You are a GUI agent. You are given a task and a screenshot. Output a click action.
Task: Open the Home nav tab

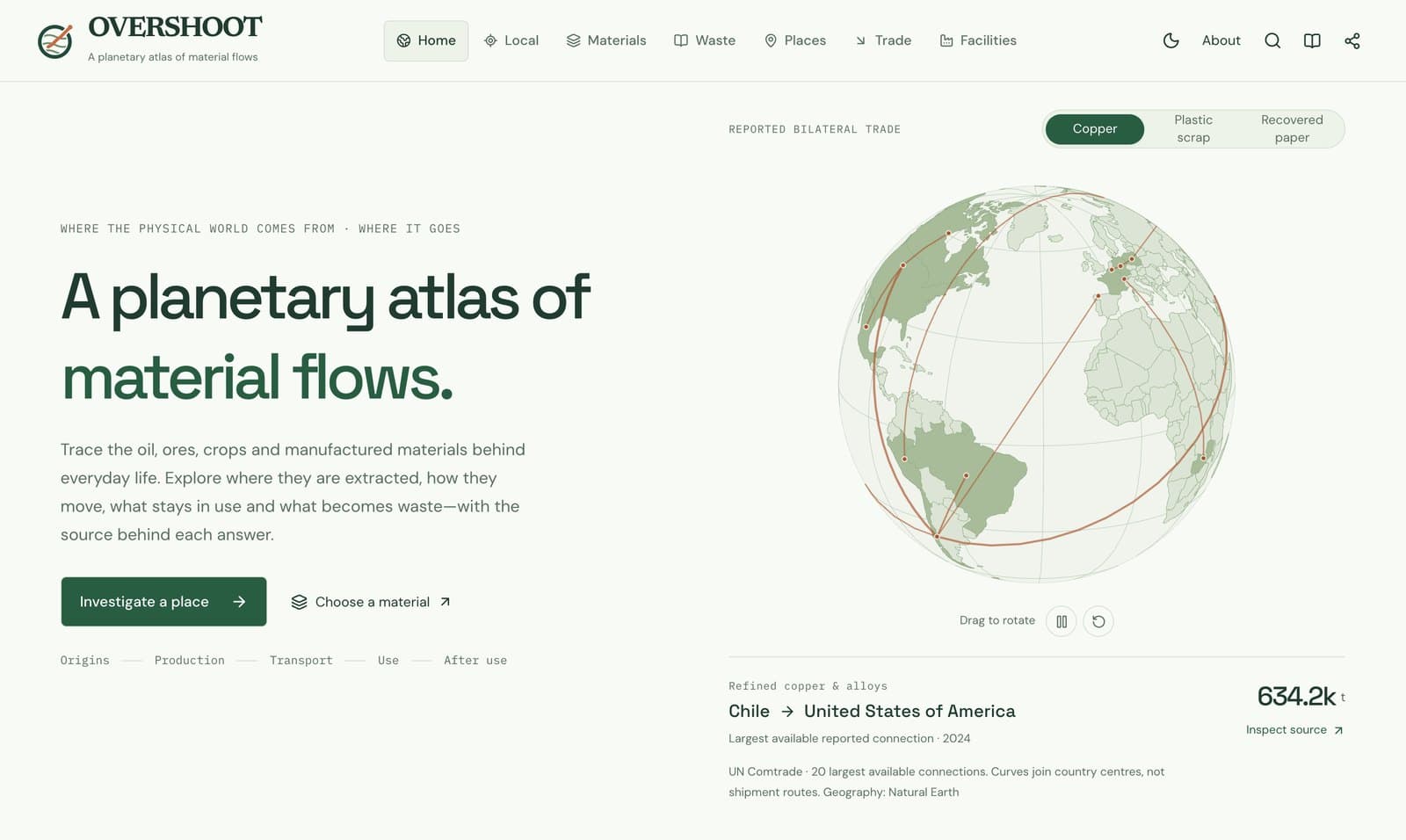pyautogui.click(x=426, y=40)
